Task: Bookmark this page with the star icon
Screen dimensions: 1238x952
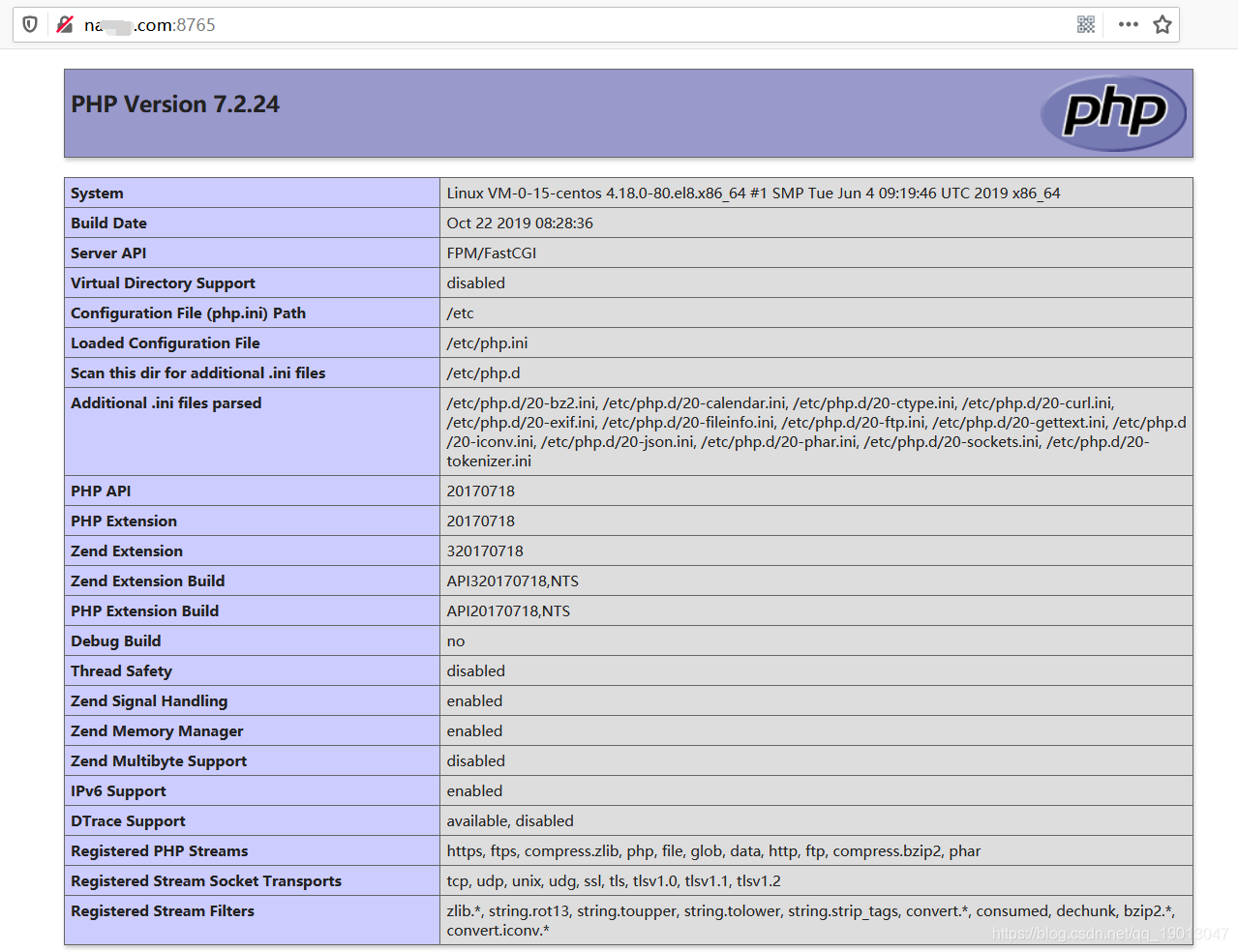Action: point(1163,24)
